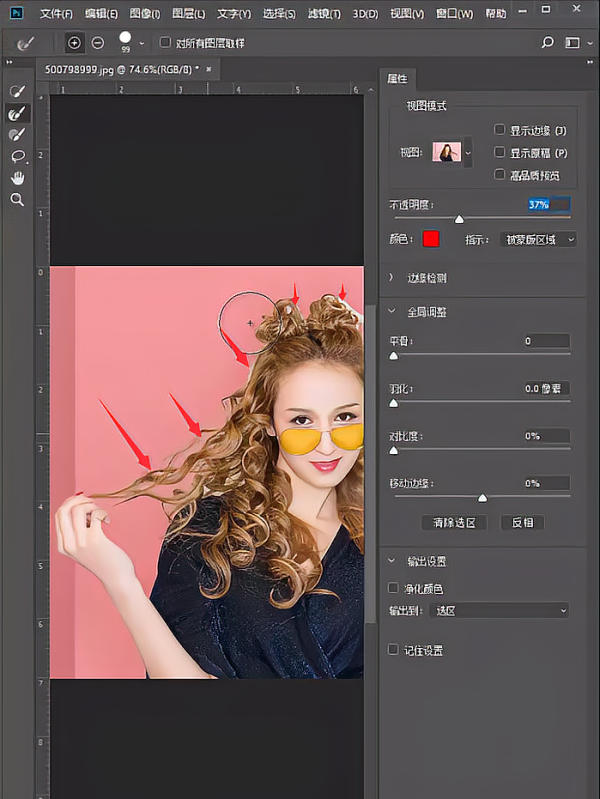This screenshot has height=799, width=600.
Task: Open the 图层(L) menu
Action: tap(189, 14)
